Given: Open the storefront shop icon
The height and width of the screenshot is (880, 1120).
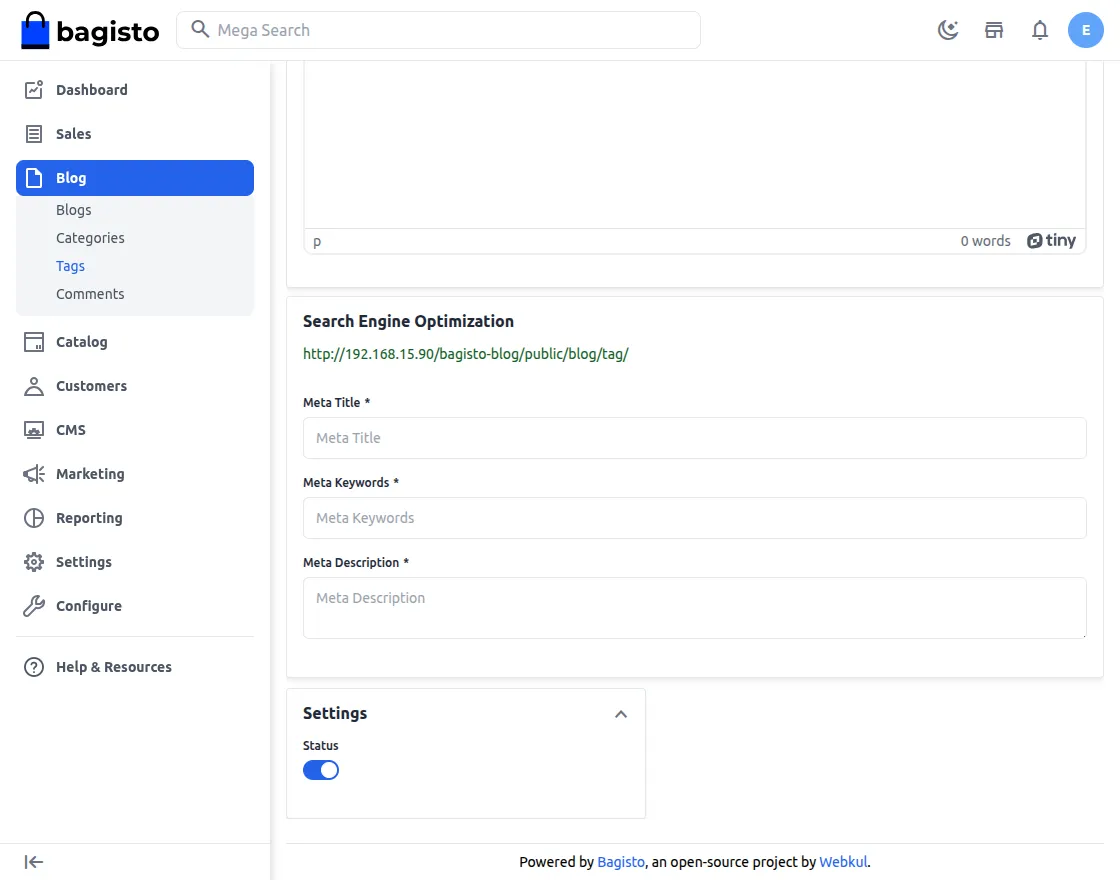Looking at the screenshot, I should (994, 30).
